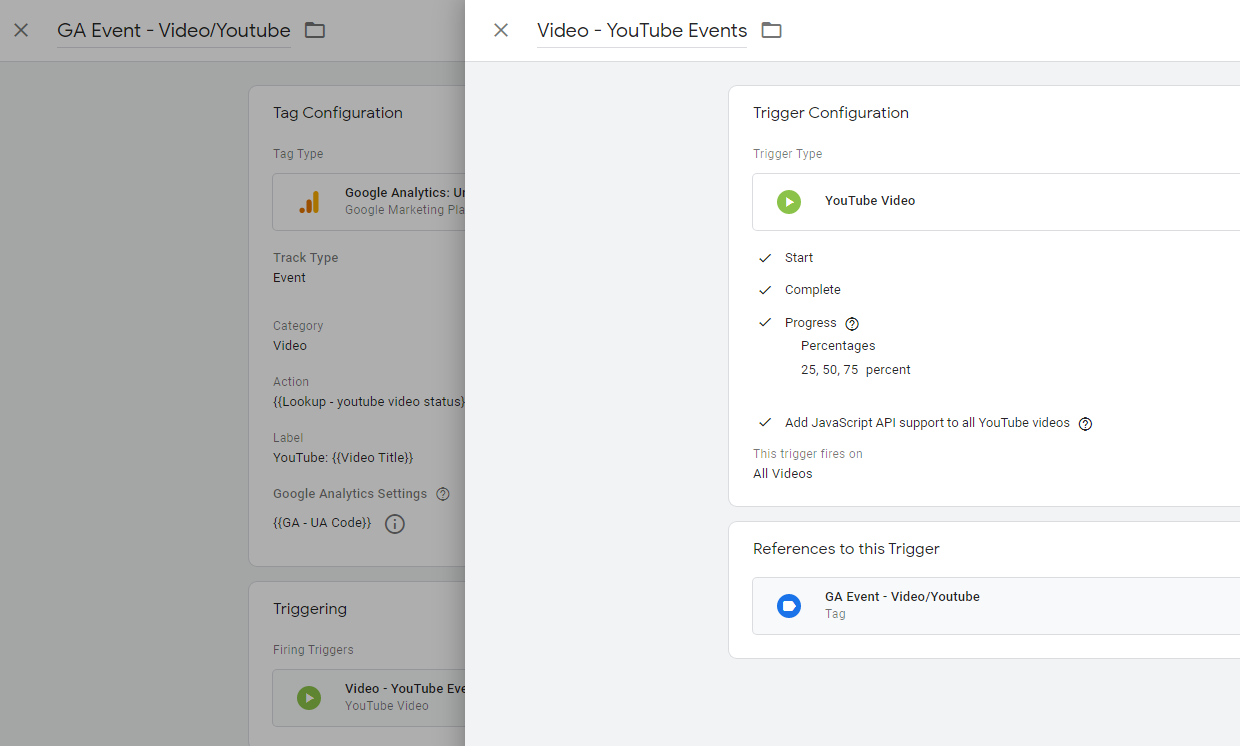The width and height of the screenshot is (1240, 746).
Task: Click the blue tag icon in References
Action: pos(789,606)
